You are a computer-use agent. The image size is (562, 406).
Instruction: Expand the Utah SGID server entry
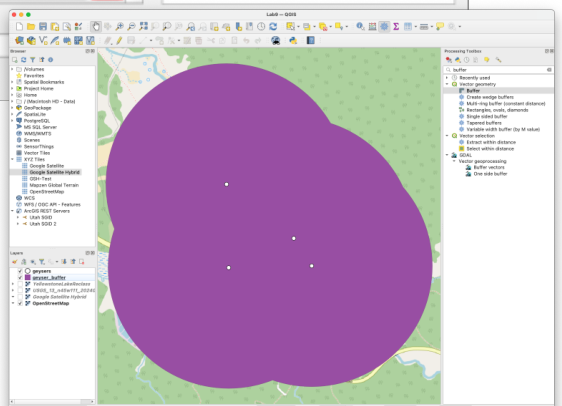coord(18,217)
